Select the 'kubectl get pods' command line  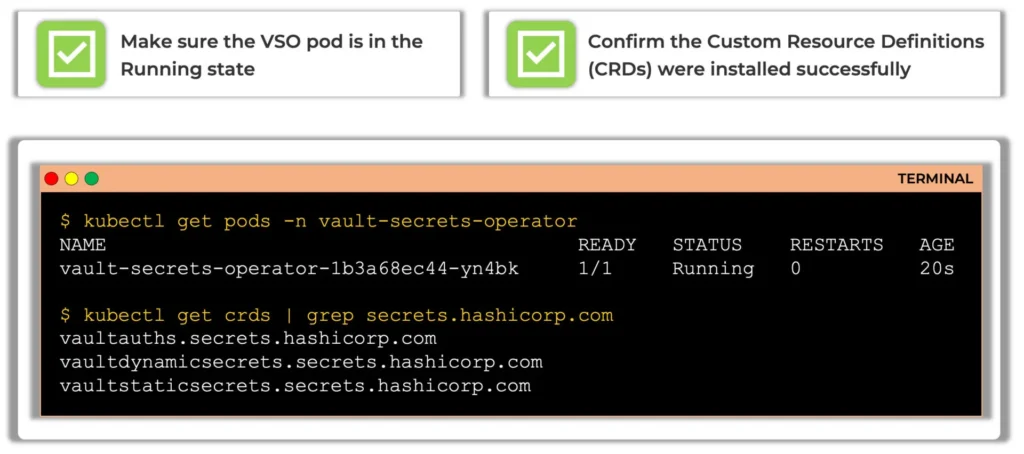pos(319,221)
